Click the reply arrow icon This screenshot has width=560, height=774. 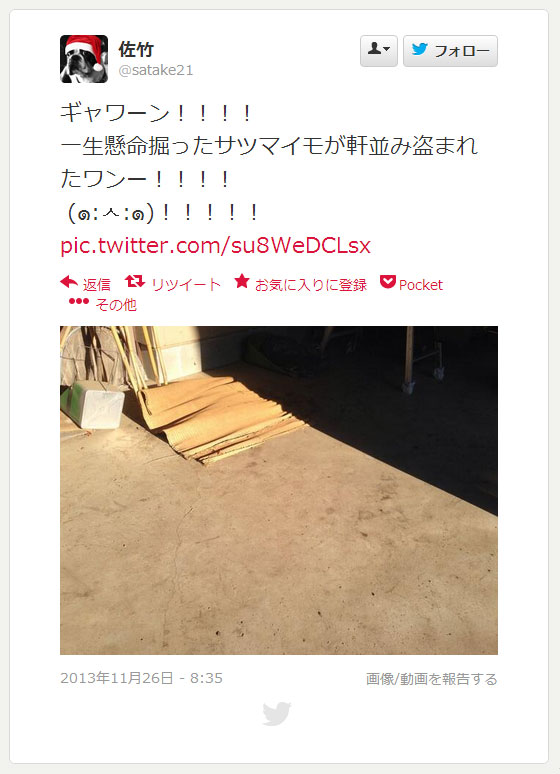coord(69,283)
